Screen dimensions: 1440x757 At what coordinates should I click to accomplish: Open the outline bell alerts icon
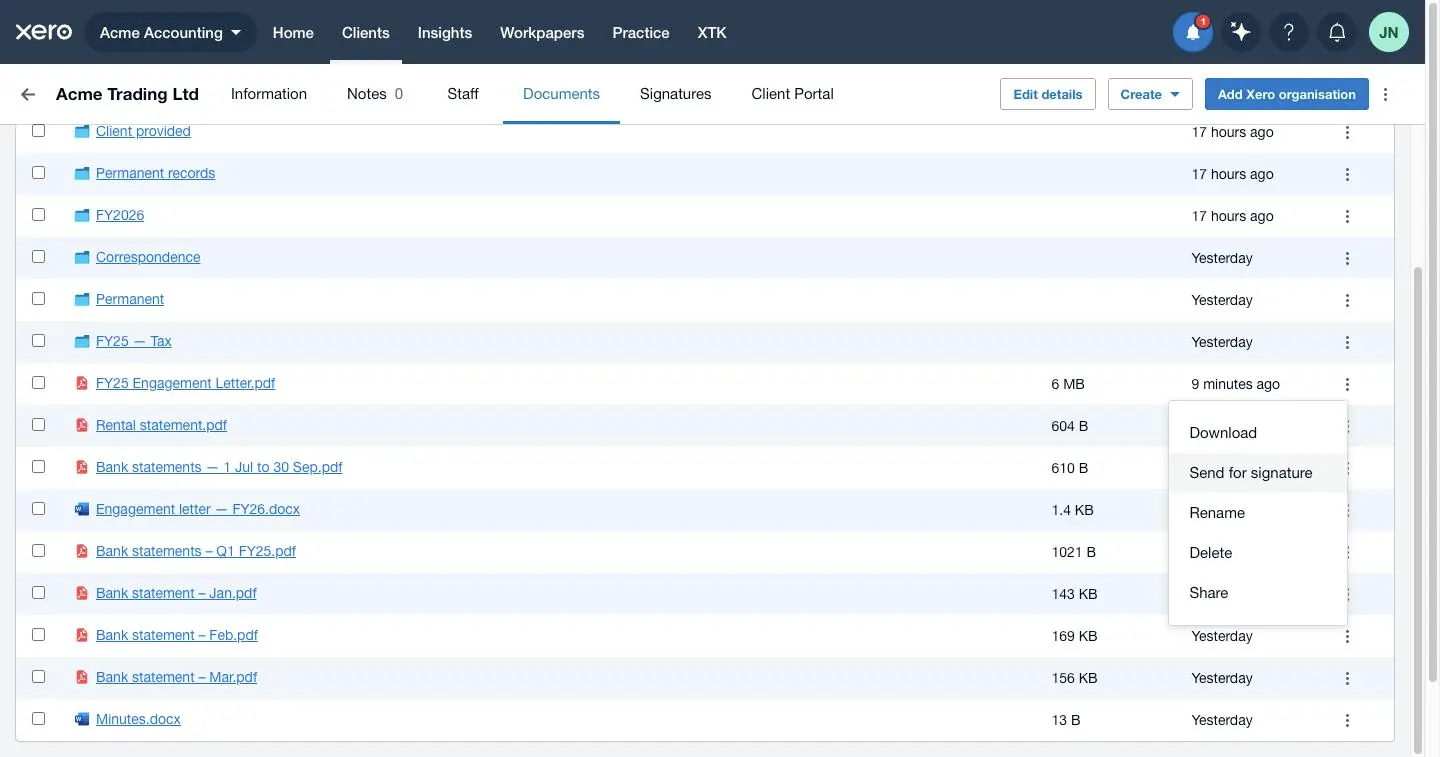pos(1337,32)
